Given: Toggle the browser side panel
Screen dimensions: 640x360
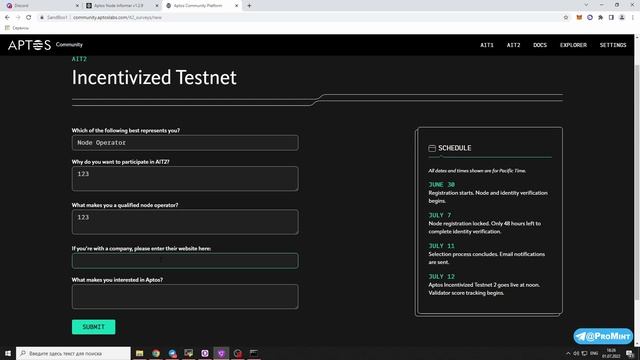Looking at the screenshot, I should pyautogui.click(x=611, y=18).
